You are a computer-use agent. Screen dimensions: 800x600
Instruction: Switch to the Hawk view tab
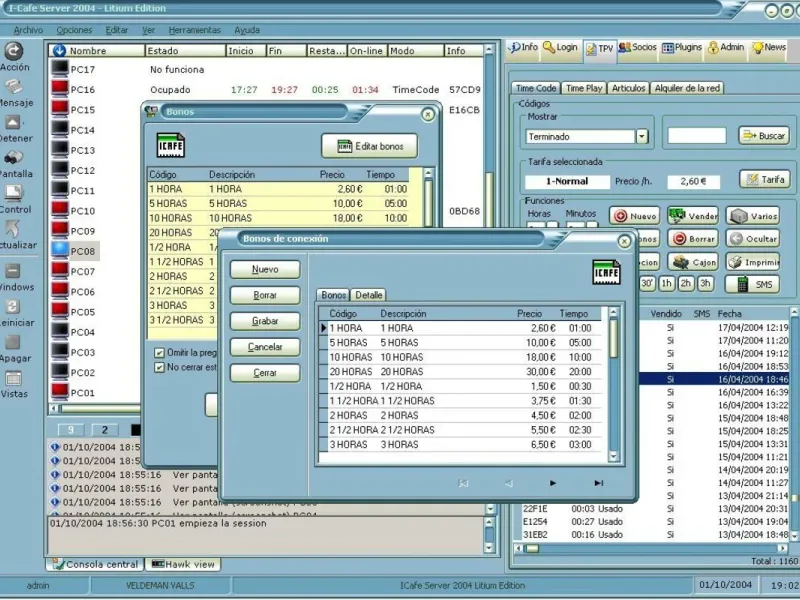184,564
